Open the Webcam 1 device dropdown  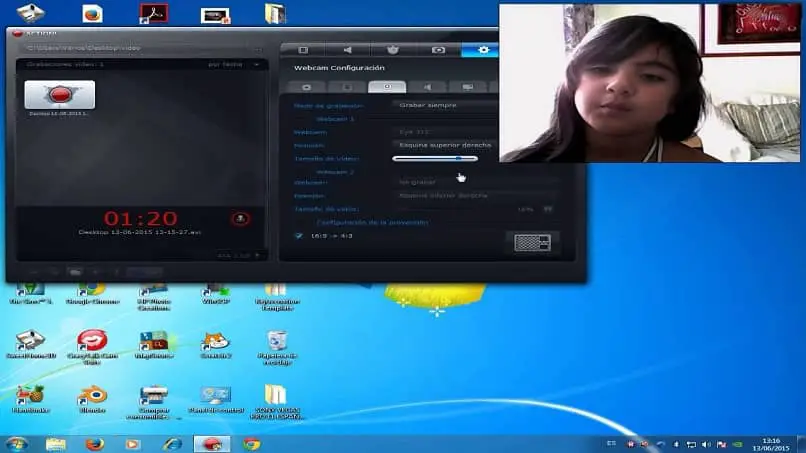click(445, 132)
